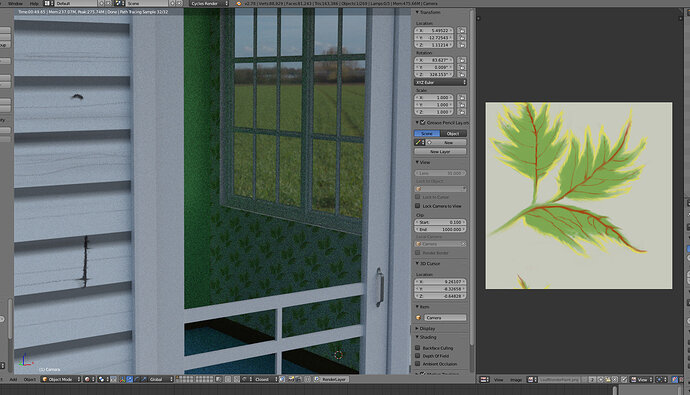Open the Lock to Object selector
Screen dimensions: 690x395
click(x=440, y=188)
